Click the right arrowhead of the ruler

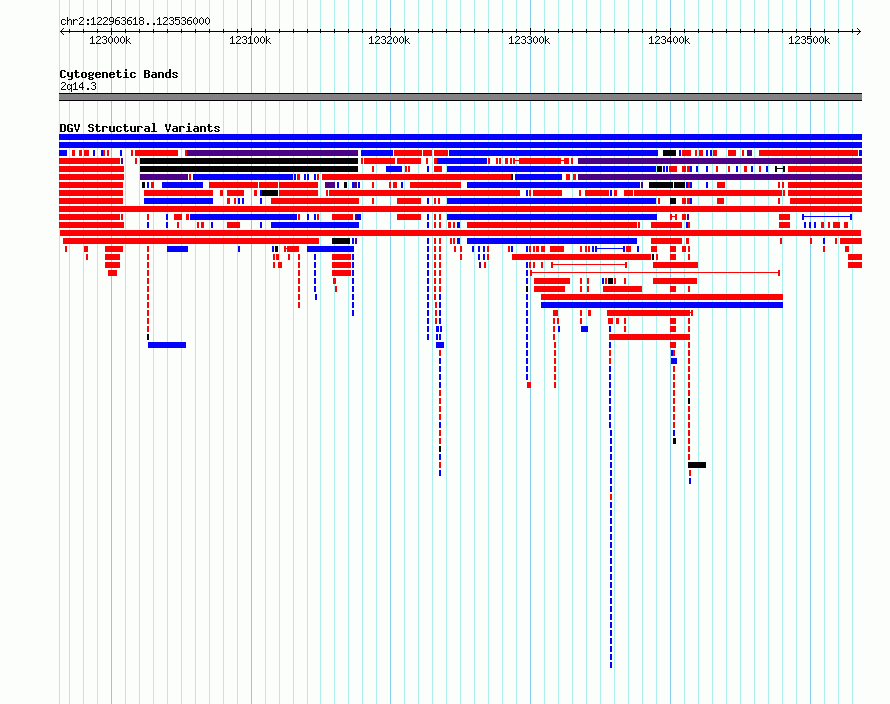(x=859, y=31)
